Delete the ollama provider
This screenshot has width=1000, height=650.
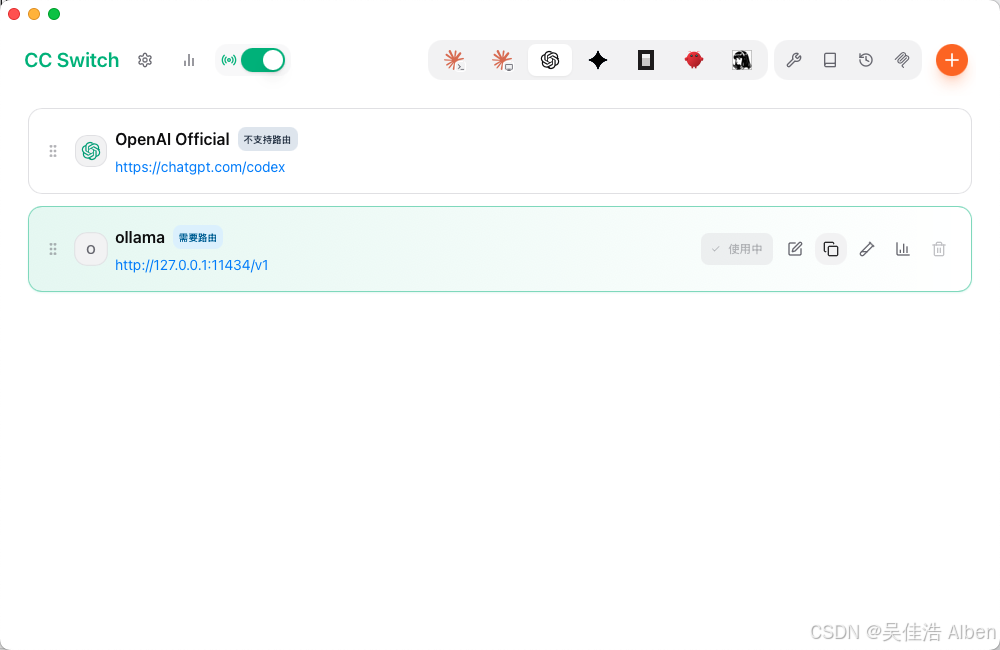939,249
